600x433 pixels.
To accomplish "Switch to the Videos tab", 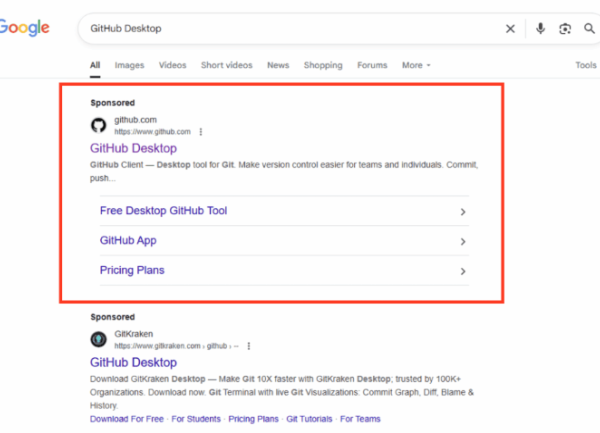I will tap(173, 65).
